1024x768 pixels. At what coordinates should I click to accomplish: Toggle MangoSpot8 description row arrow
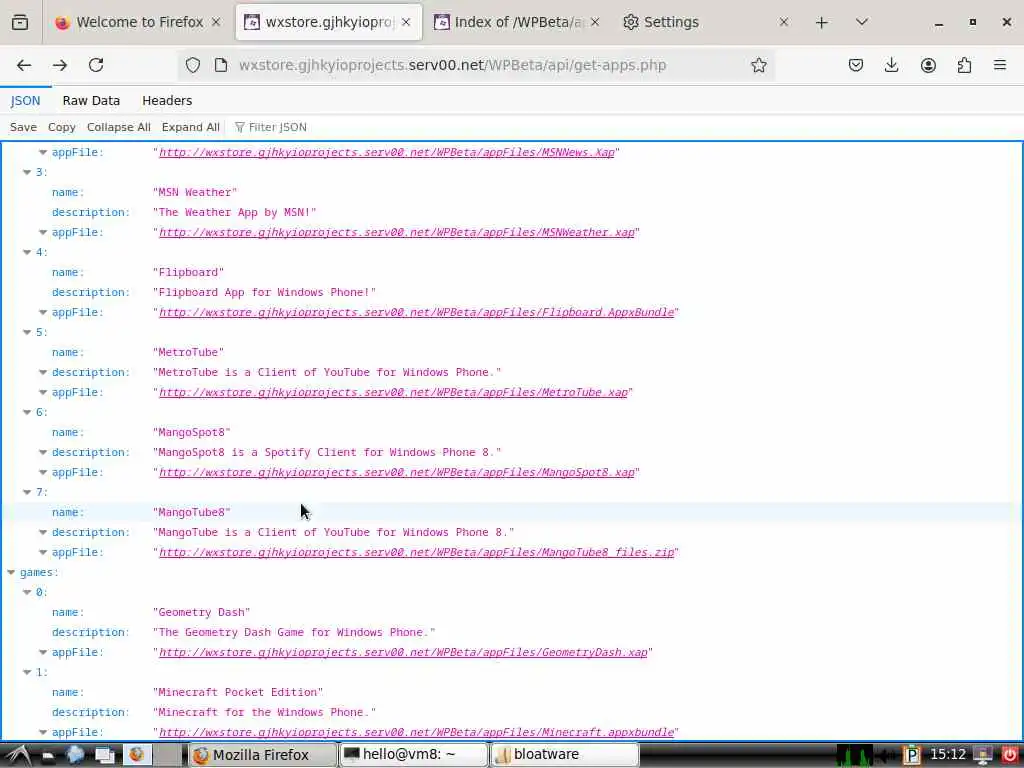click(43, 452)
